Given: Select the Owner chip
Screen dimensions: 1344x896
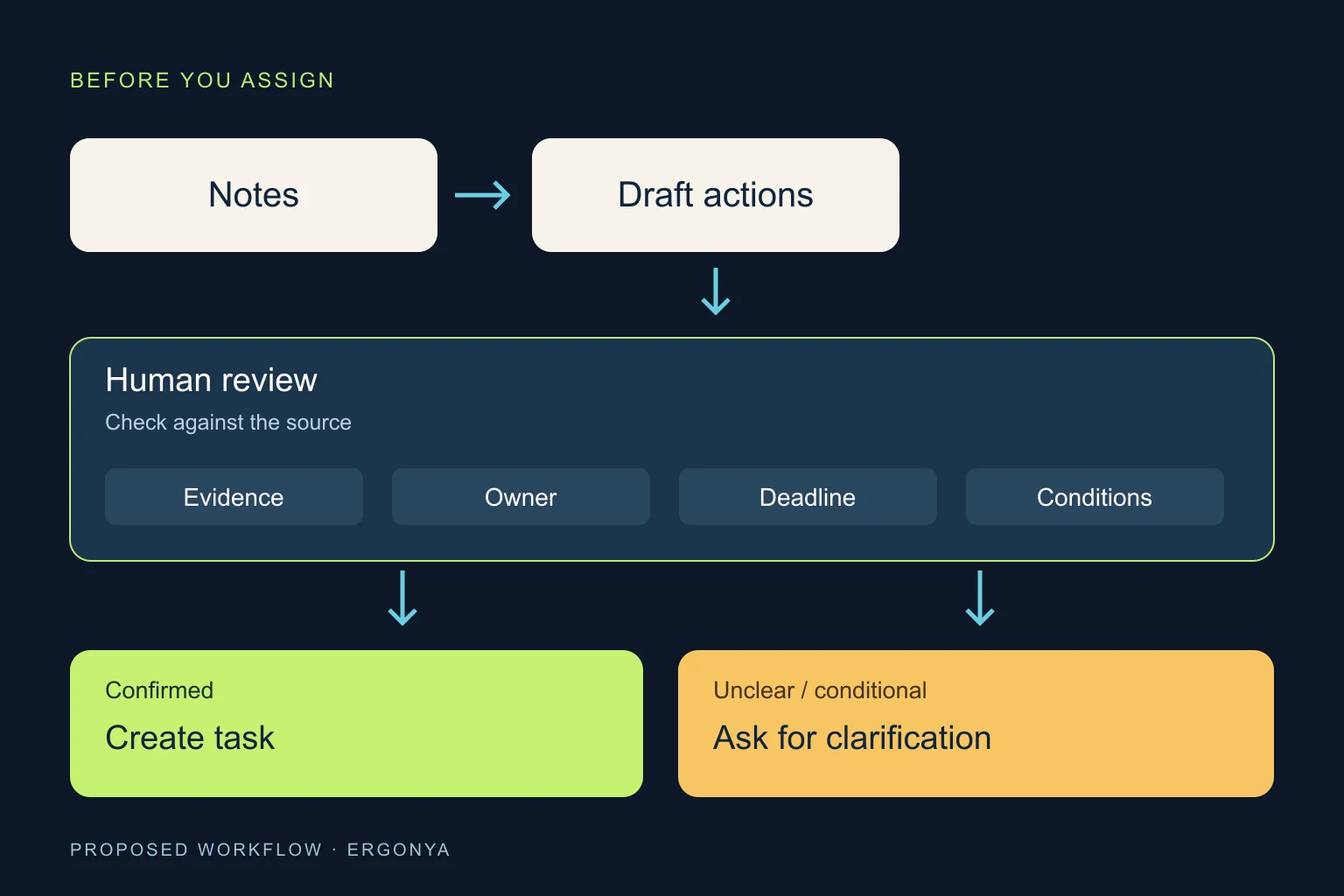Looking at the screenshot, I should (x=521, y=497).
